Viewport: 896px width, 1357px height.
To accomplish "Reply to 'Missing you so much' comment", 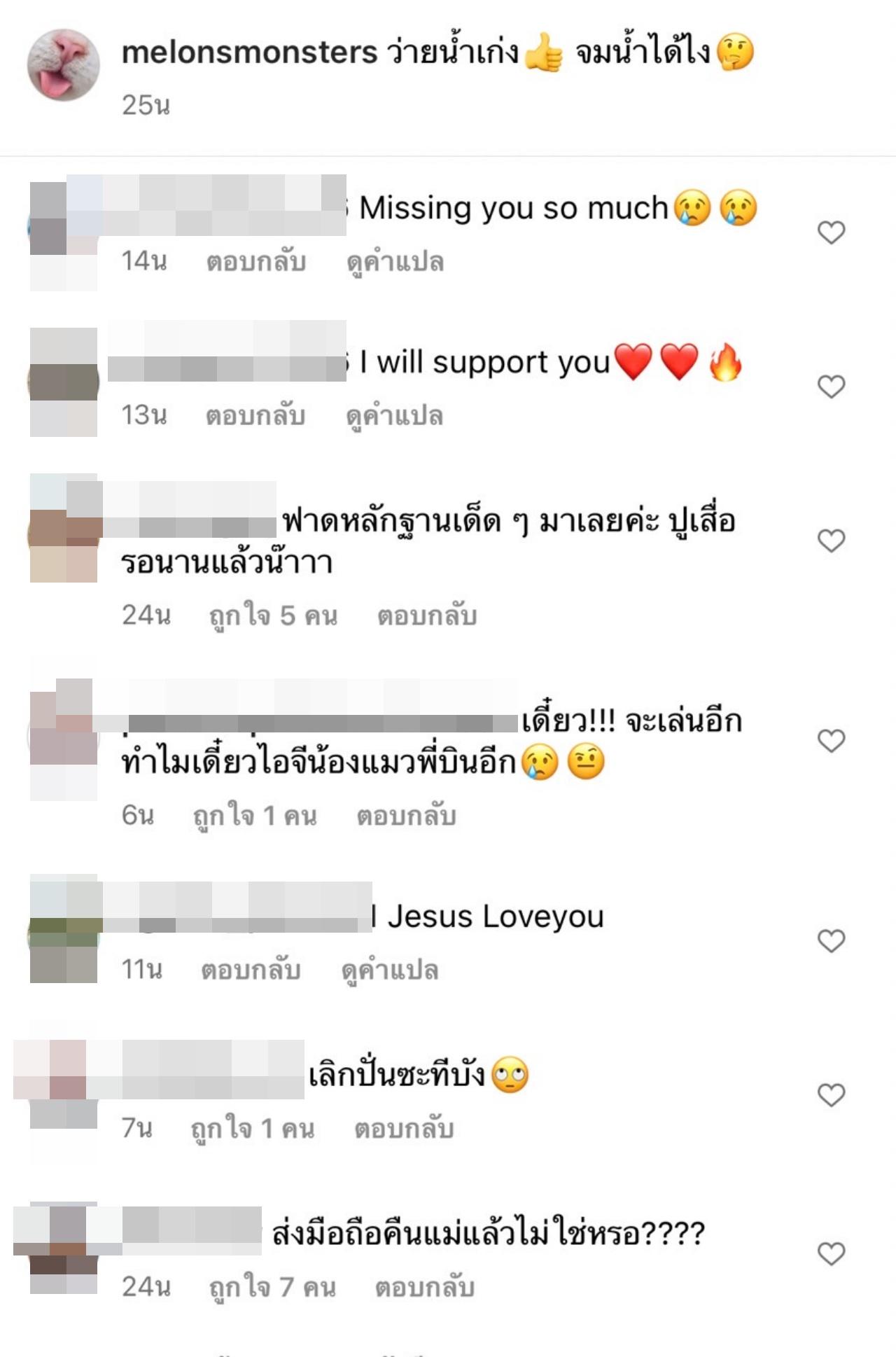I will click(x=256, y=261).
